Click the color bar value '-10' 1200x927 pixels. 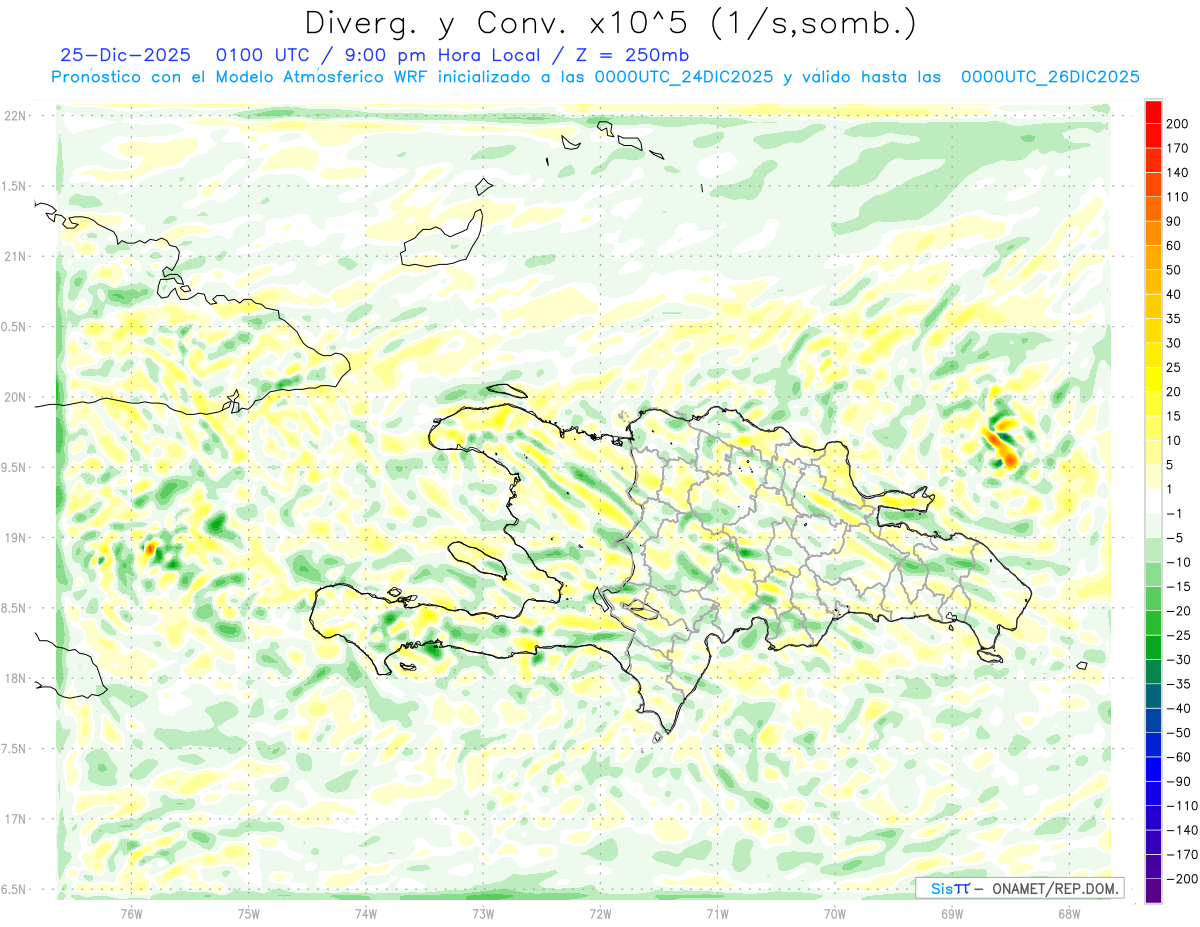tap(1178, 562)
